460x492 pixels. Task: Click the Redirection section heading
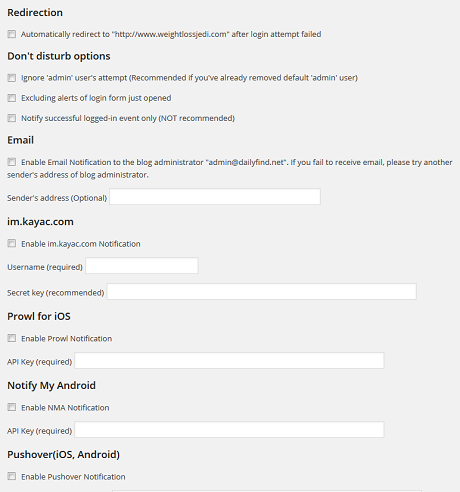pos(35,13)
